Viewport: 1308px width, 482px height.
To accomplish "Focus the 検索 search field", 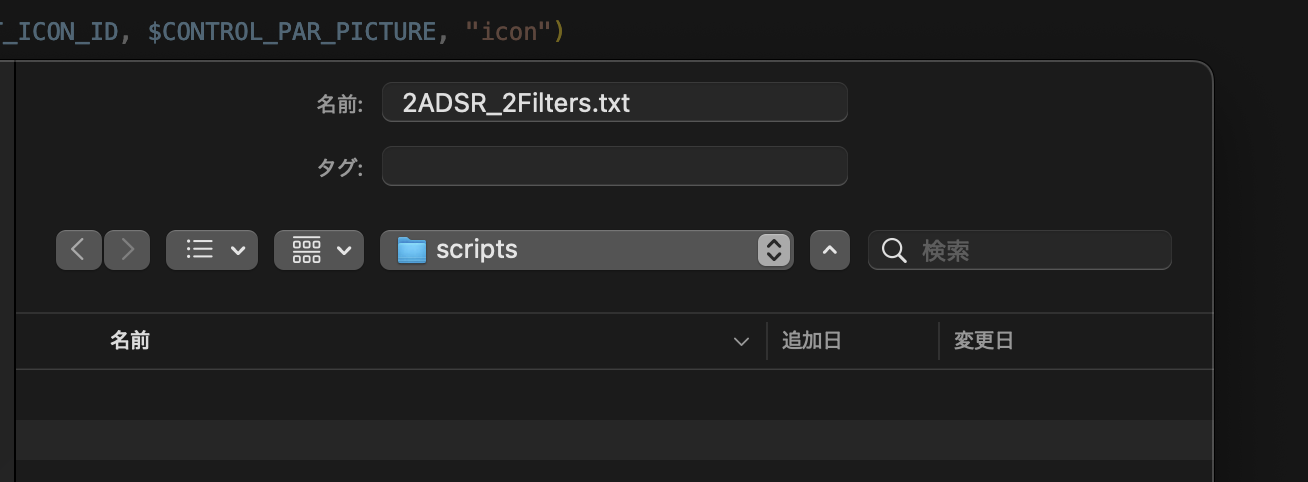I will point(1020,250).
